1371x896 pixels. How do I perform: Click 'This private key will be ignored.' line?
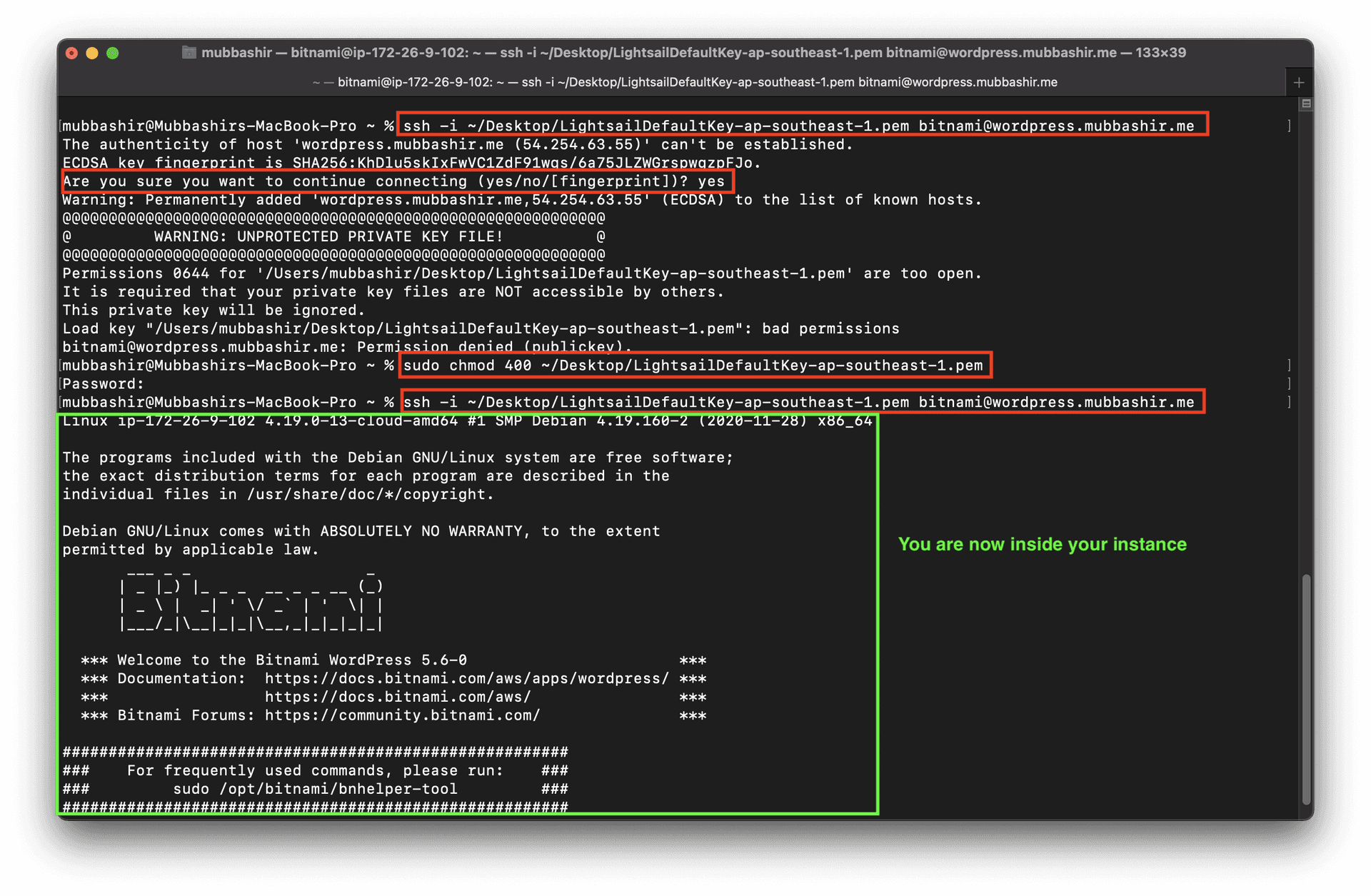[214, 311]
